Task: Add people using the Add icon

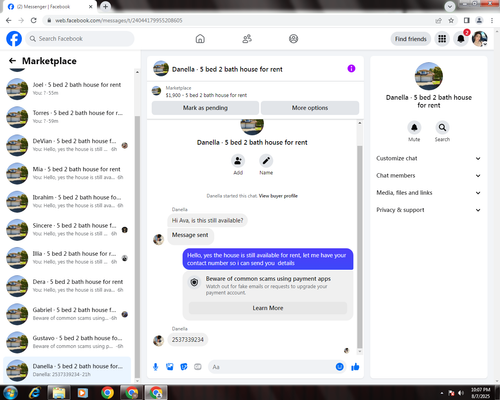Action: pos(238,161)
